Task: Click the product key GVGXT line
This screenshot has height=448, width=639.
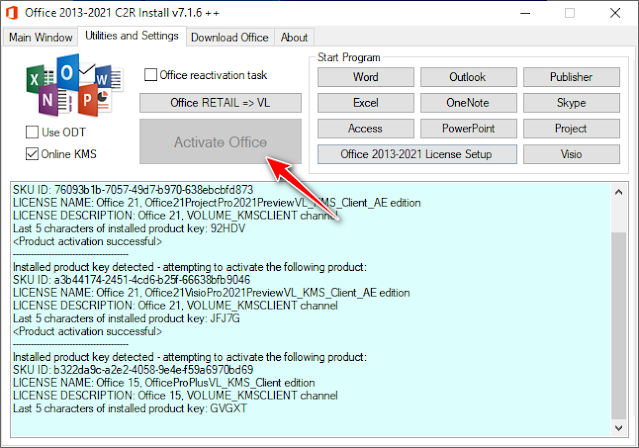Action: [x=130, y=408]
